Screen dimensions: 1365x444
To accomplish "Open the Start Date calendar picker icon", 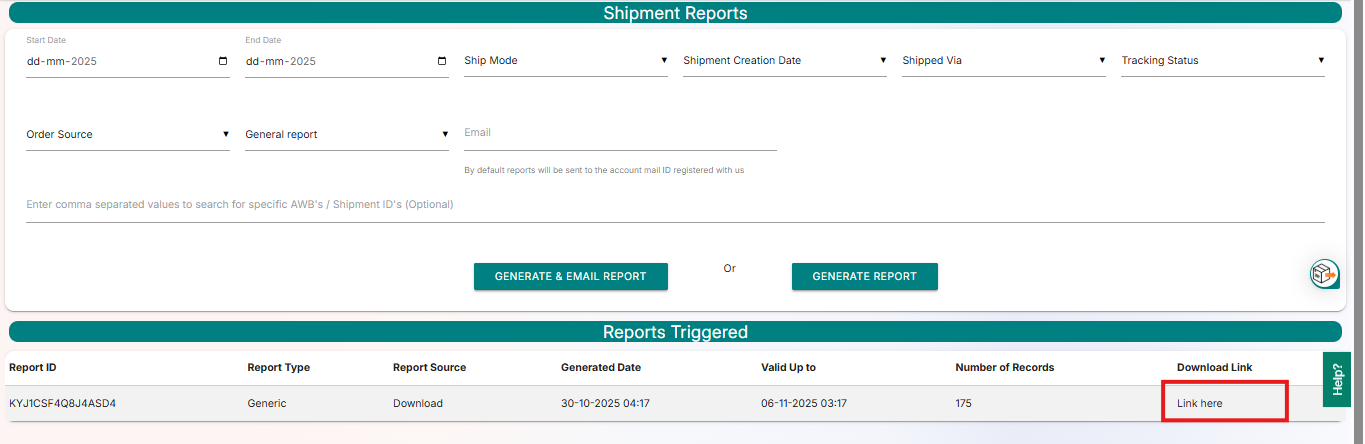I will click(222, 61).
